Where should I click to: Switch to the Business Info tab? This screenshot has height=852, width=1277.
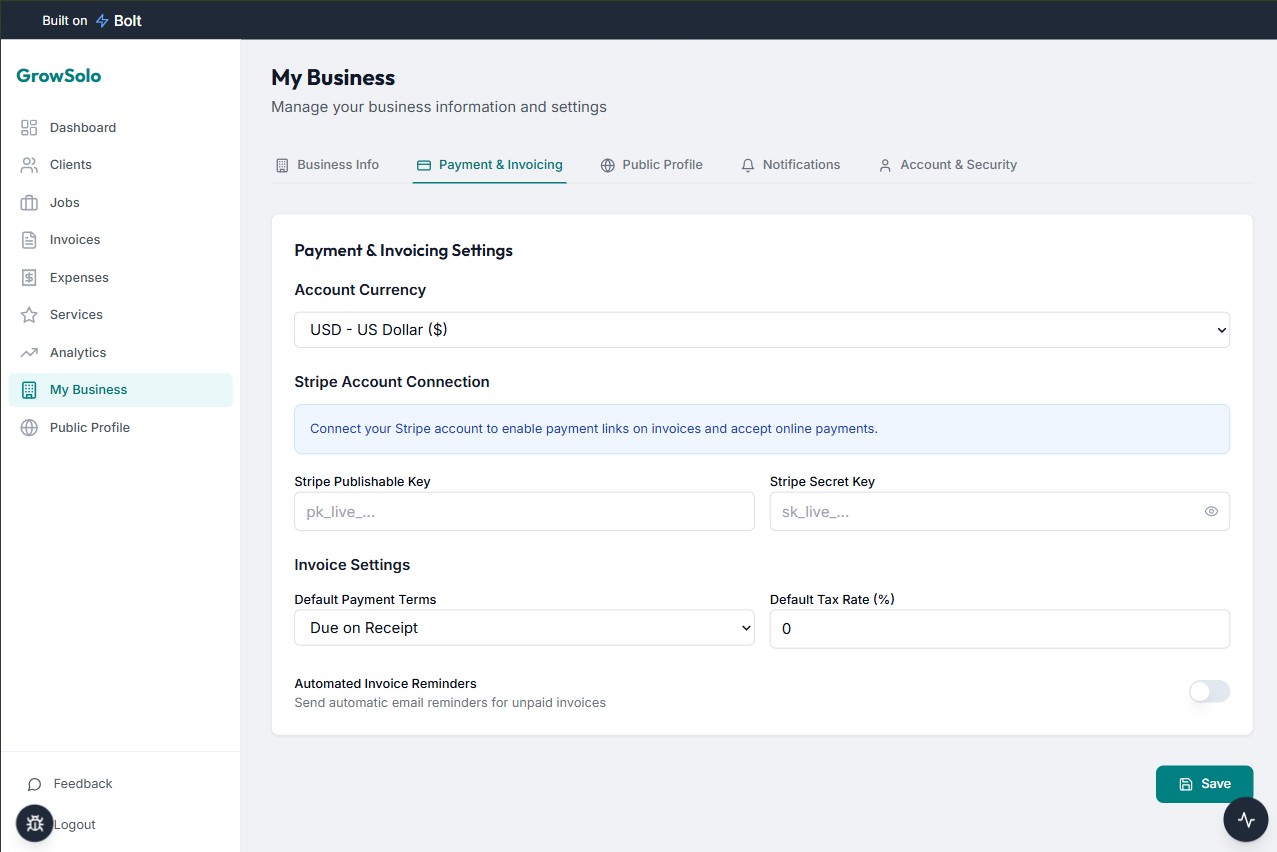click(327, 165)
